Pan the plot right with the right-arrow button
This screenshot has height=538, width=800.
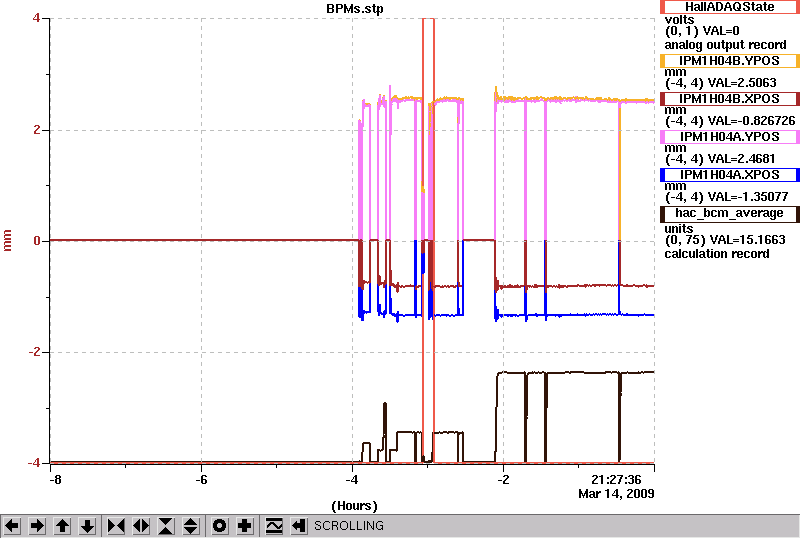(x=37, y=526)
